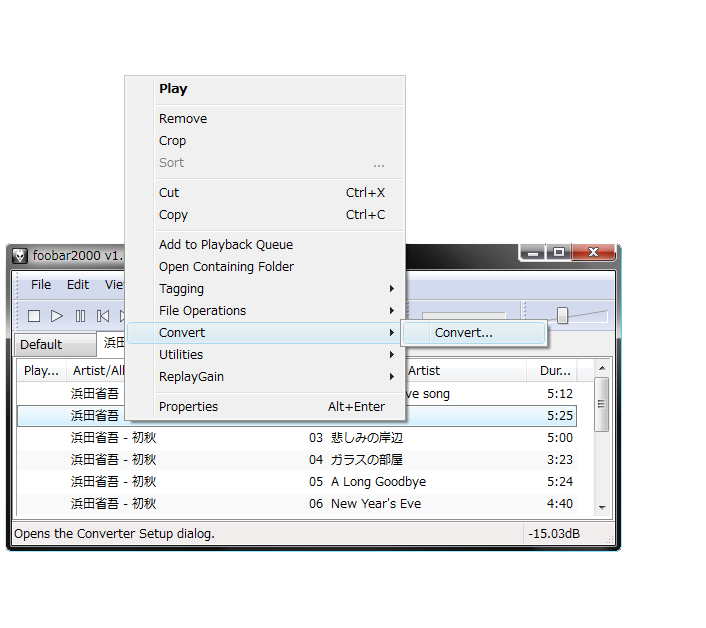Viewport: 706px width, 628px height.
Task: Expand the Convert submenu entry
Action: click(x=265, y=333)
